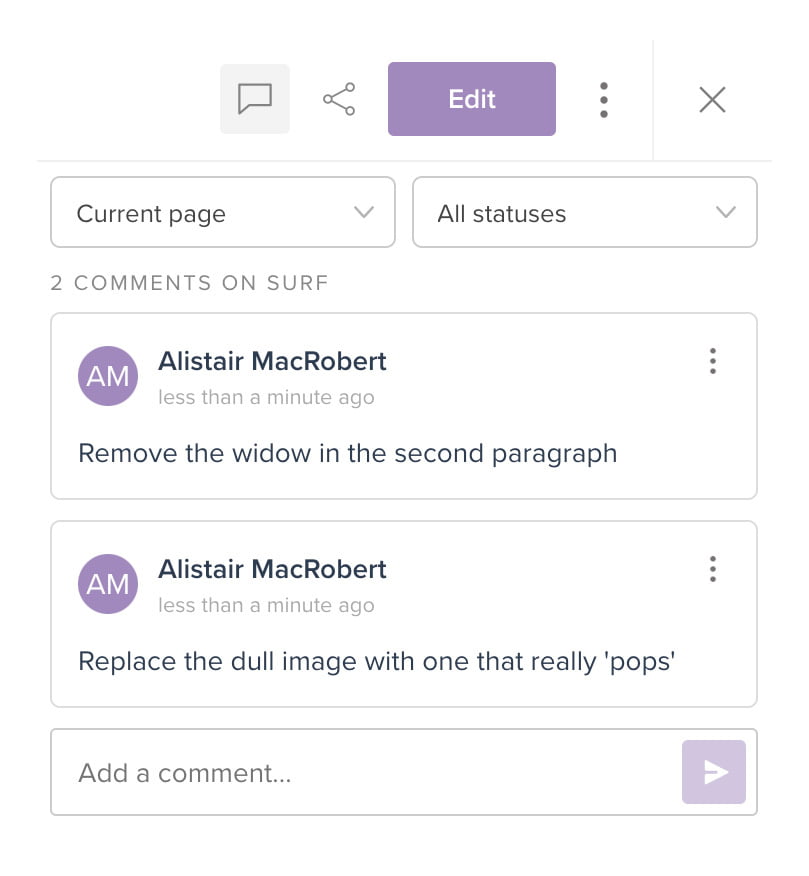Open the All statuses filter dropdown
Screen dimensions: 809x876
[584, 213]
